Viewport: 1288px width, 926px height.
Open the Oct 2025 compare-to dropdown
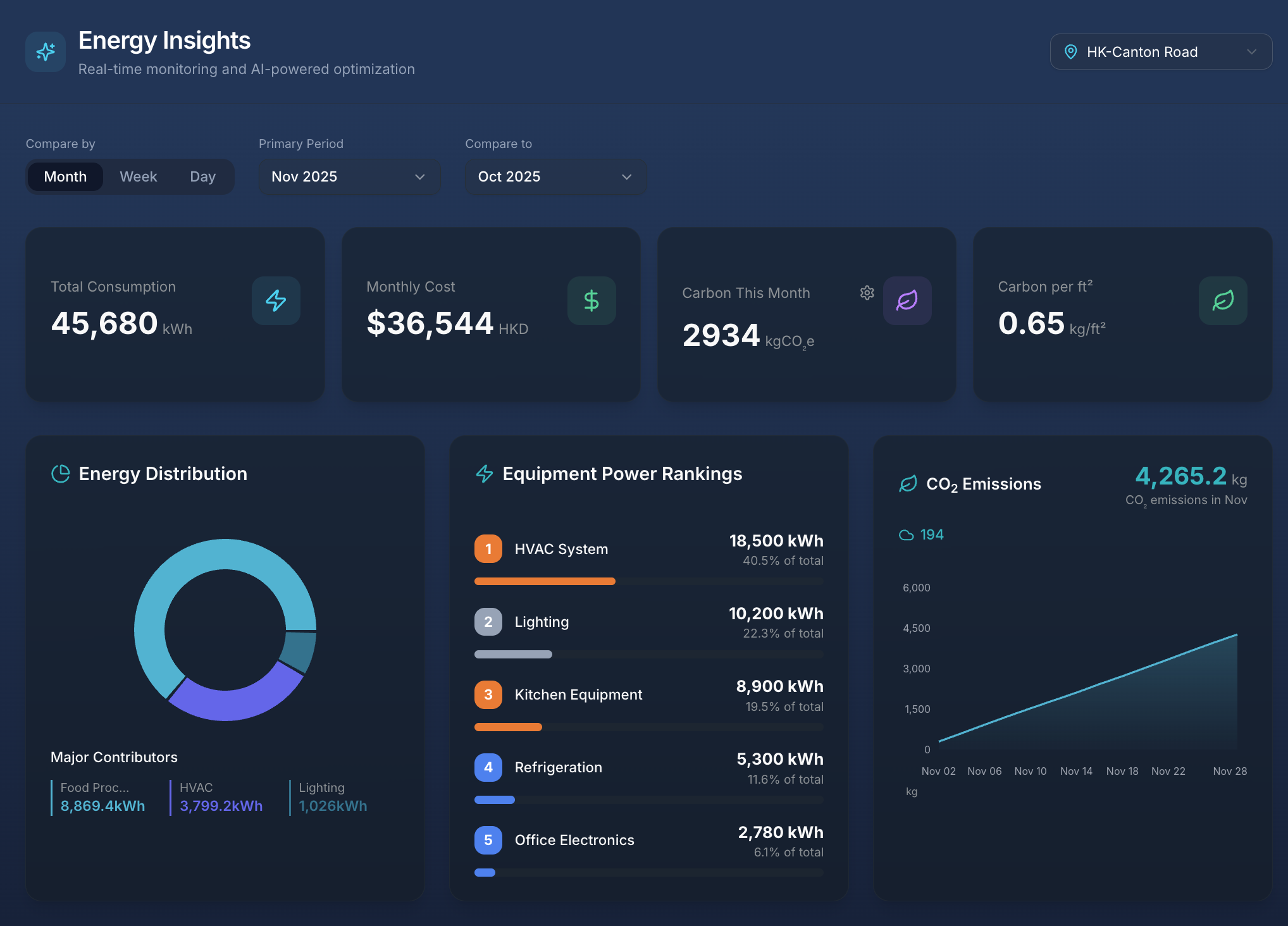click(555, 176)
